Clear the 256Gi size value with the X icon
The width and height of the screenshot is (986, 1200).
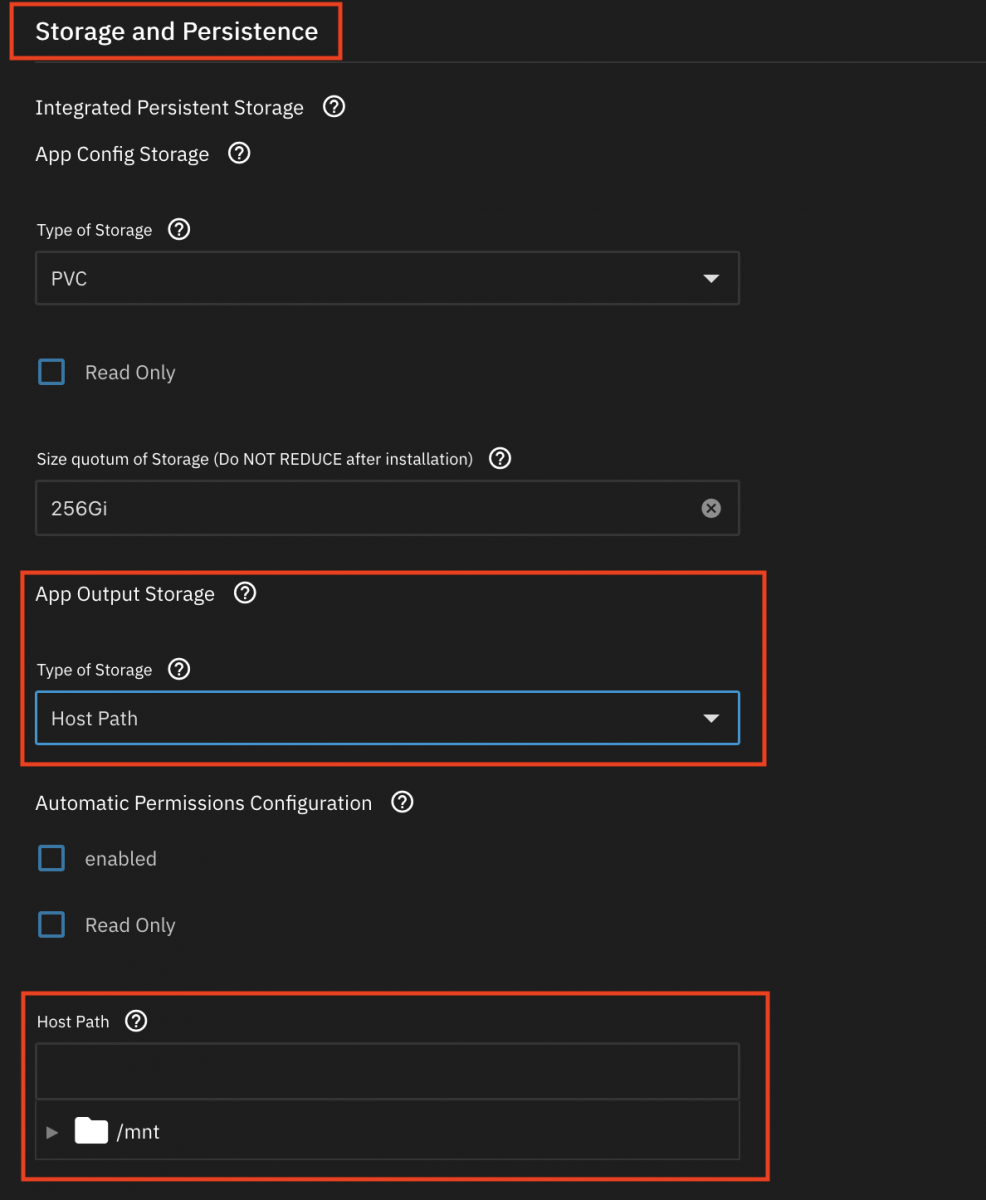click(x=711, y=508)
